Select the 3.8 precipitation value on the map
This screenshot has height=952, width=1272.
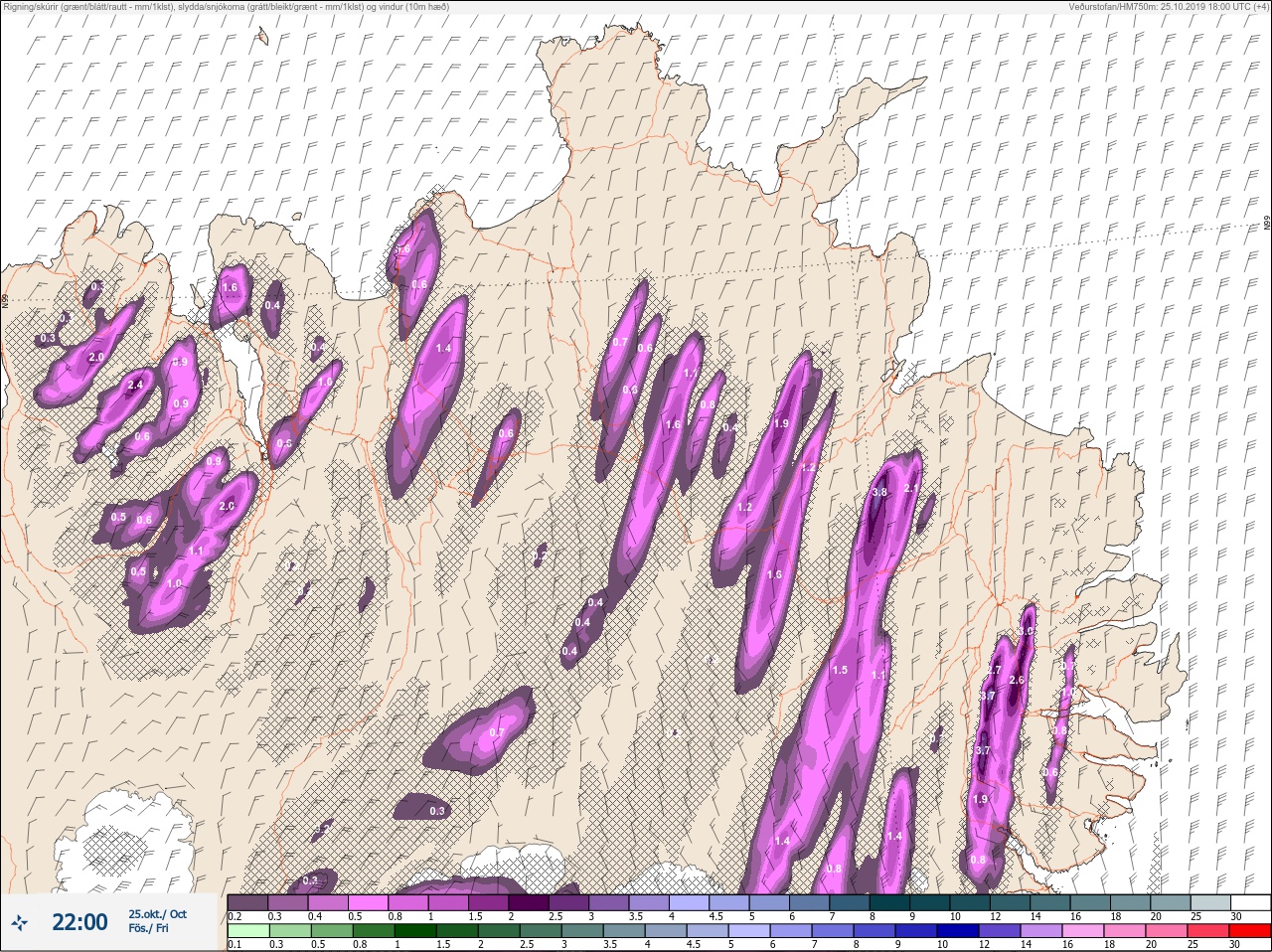pos(879,492)
